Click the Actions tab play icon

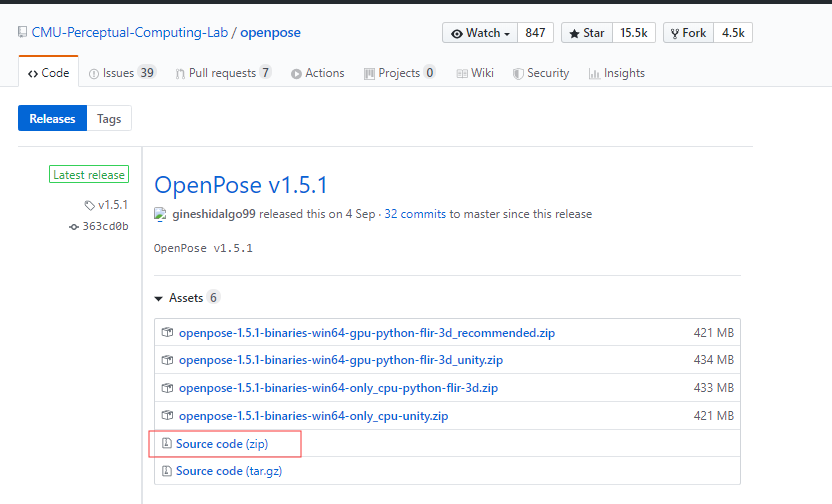[x=296, y=74]
